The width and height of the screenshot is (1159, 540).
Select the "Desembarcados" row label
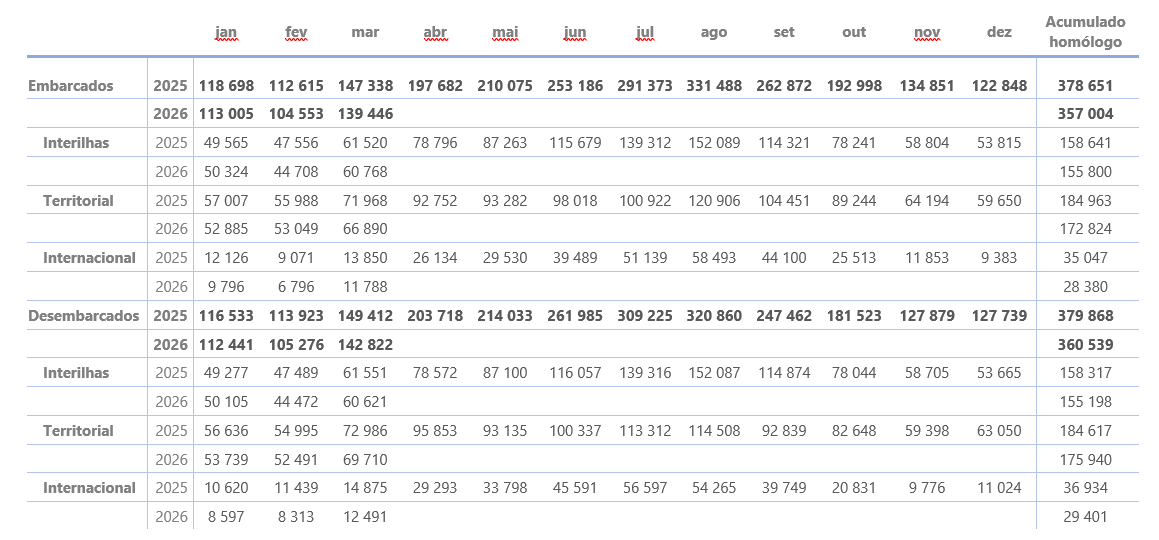(x=84, y=316)
